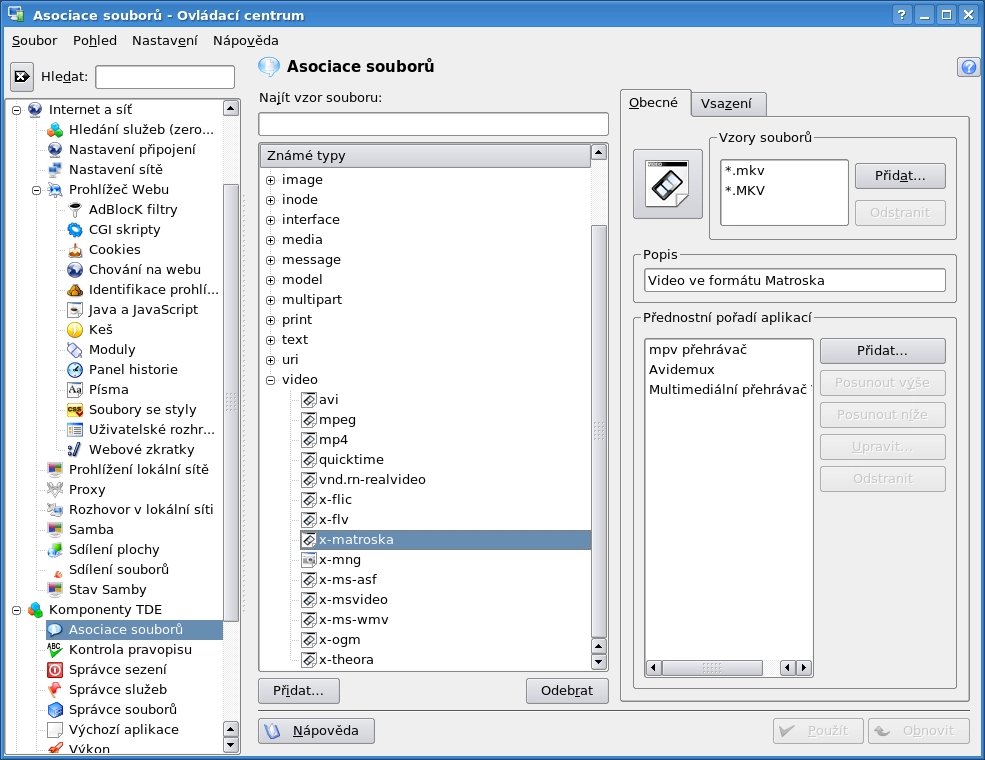Click the Java a JavaScript icon

tap(75, 310)
